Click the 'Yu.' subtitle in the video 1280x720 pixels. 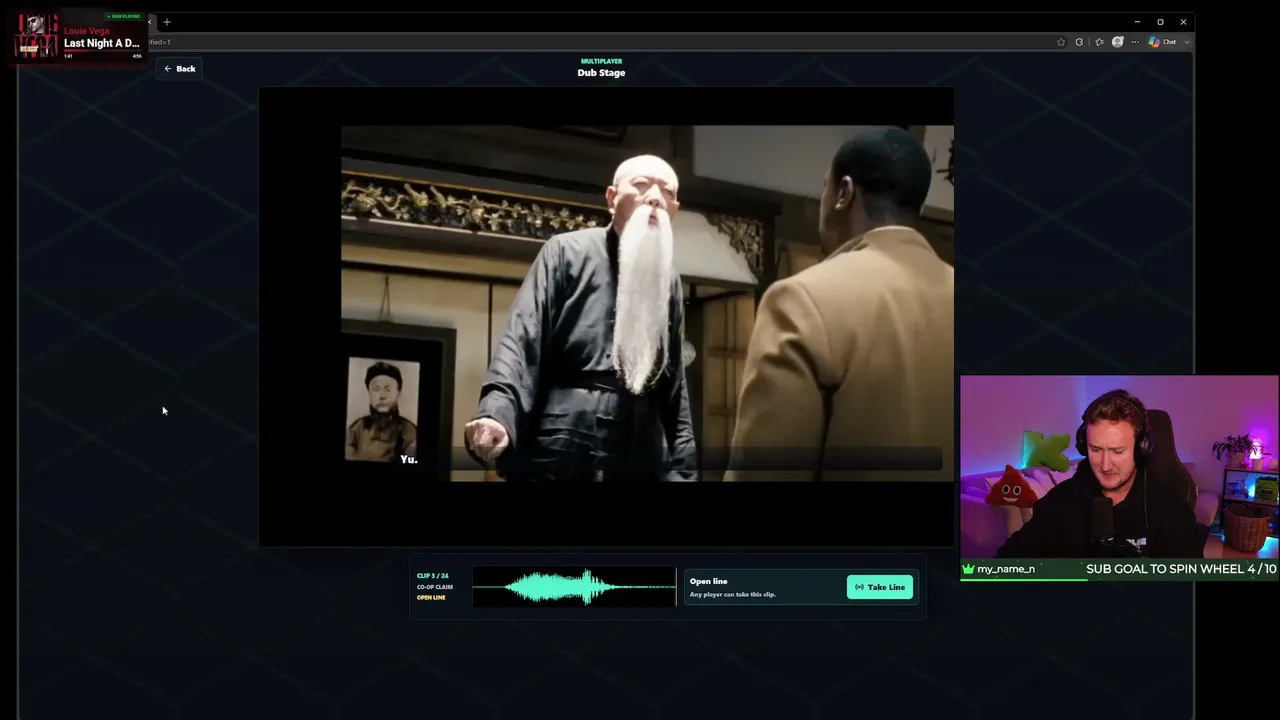click(409, 459)
